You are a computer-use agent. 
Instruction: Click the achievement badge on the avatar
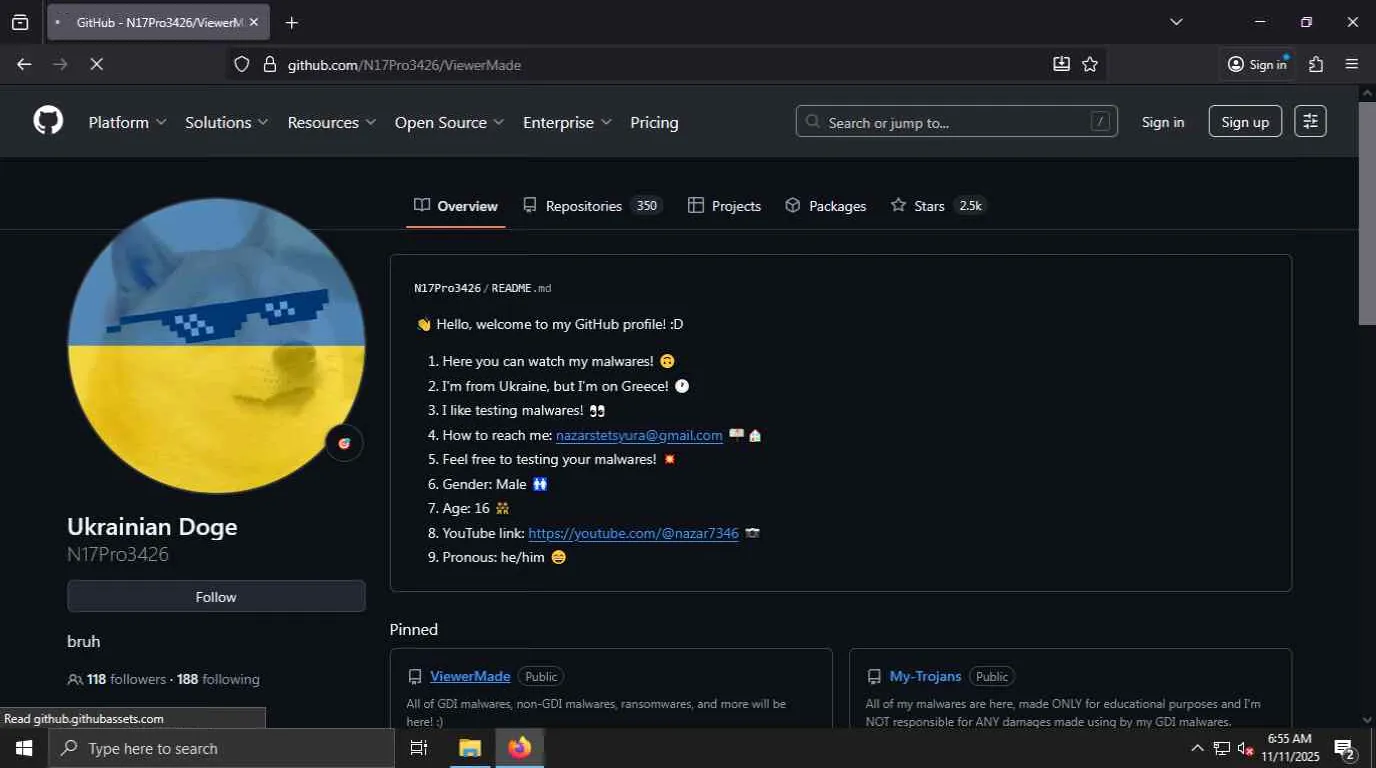(344, 443)
